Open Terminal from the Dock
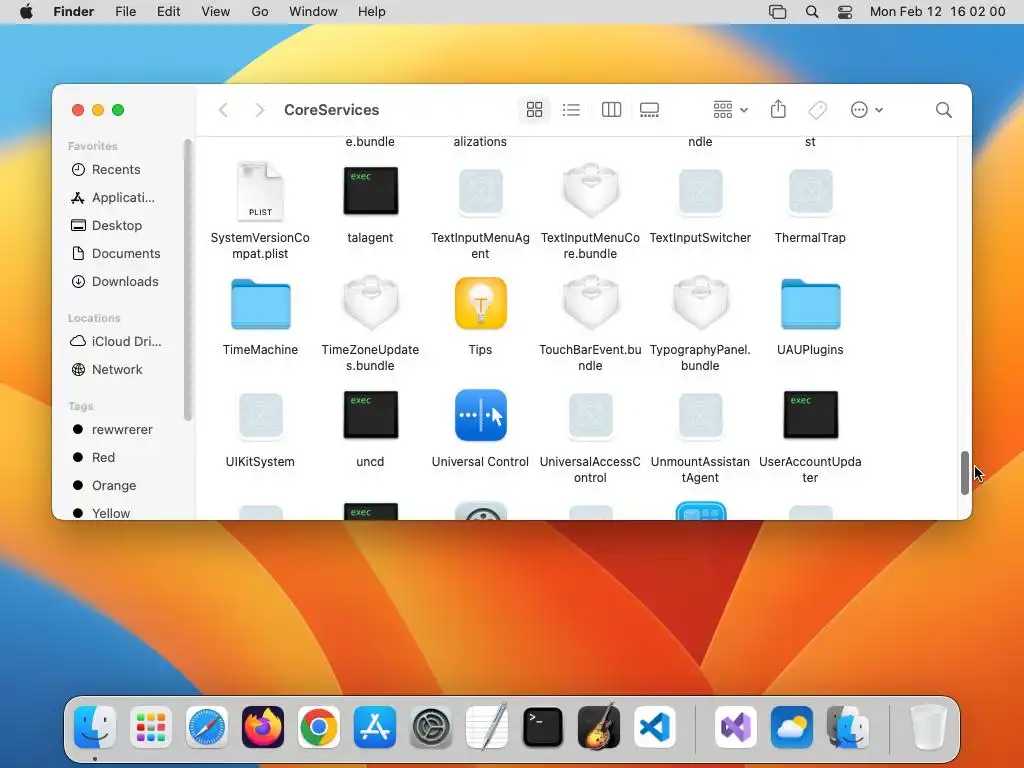This screenshot has height=768, width=1024. 543,727
